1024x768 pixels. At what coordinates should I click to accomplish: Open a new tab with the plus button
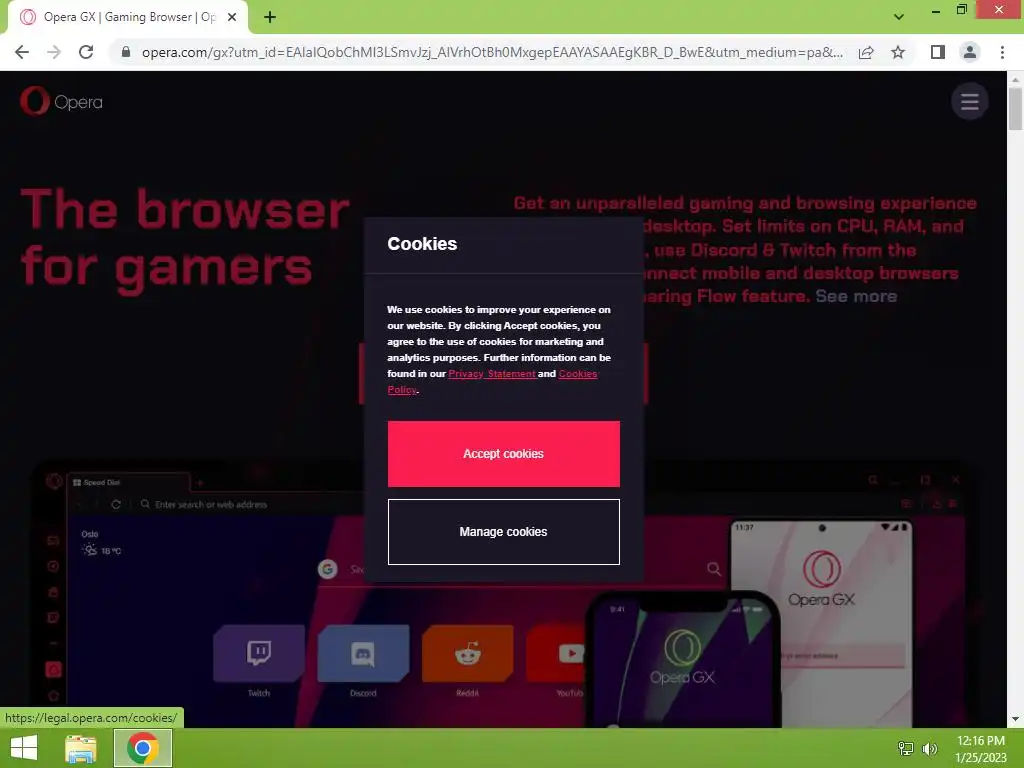coord(270,17)
